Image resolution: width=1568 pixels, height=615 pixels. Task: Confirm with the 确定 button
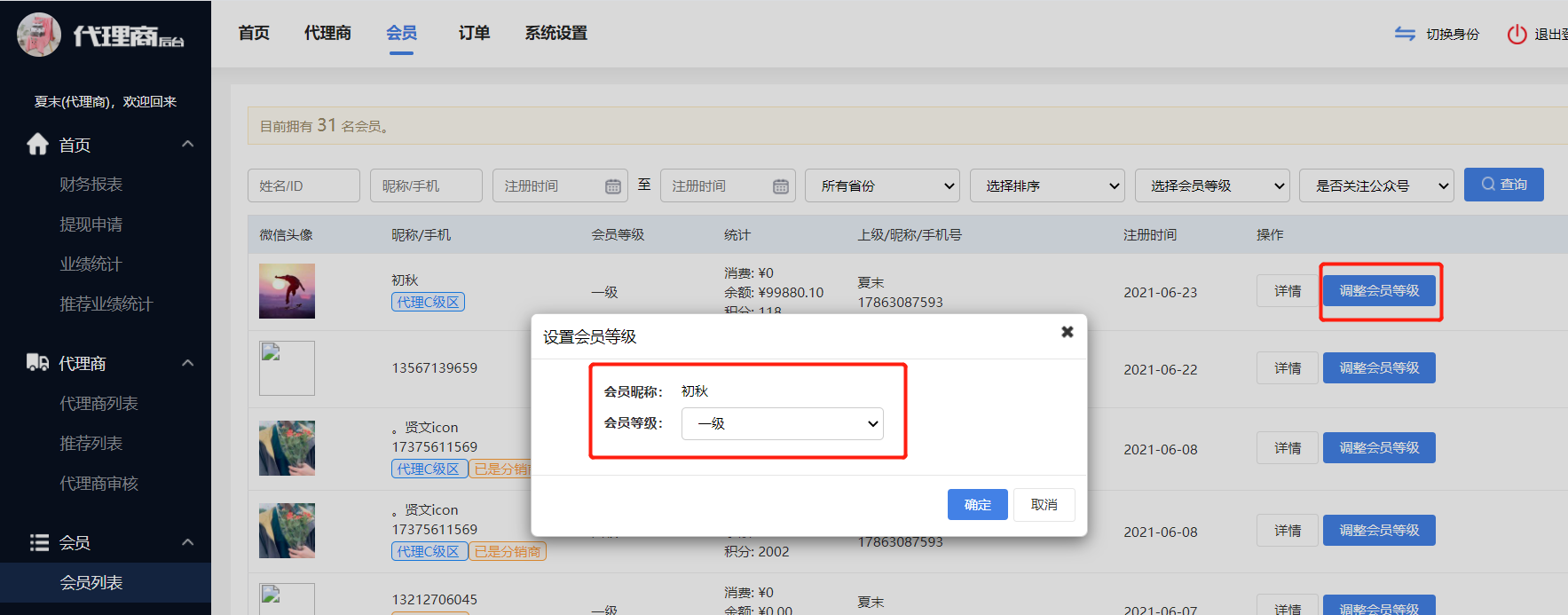[977, 505]
